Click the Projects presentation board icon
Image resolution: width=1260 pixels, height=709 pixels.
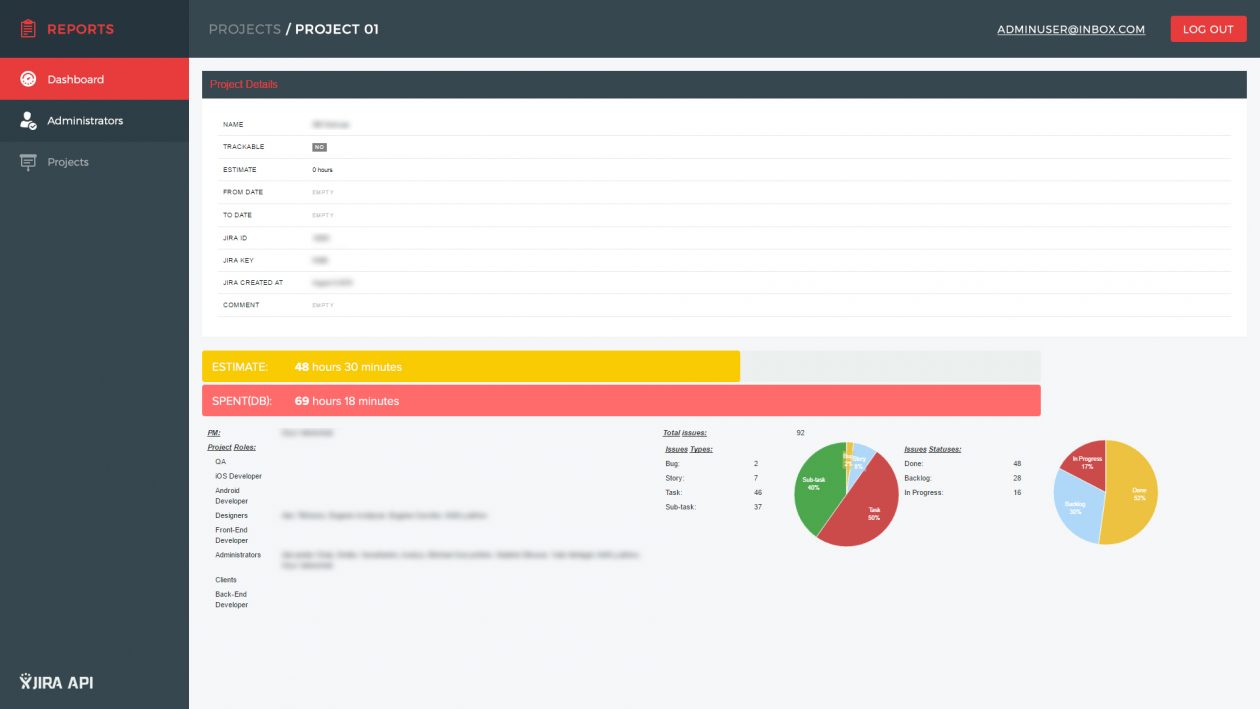28,162
